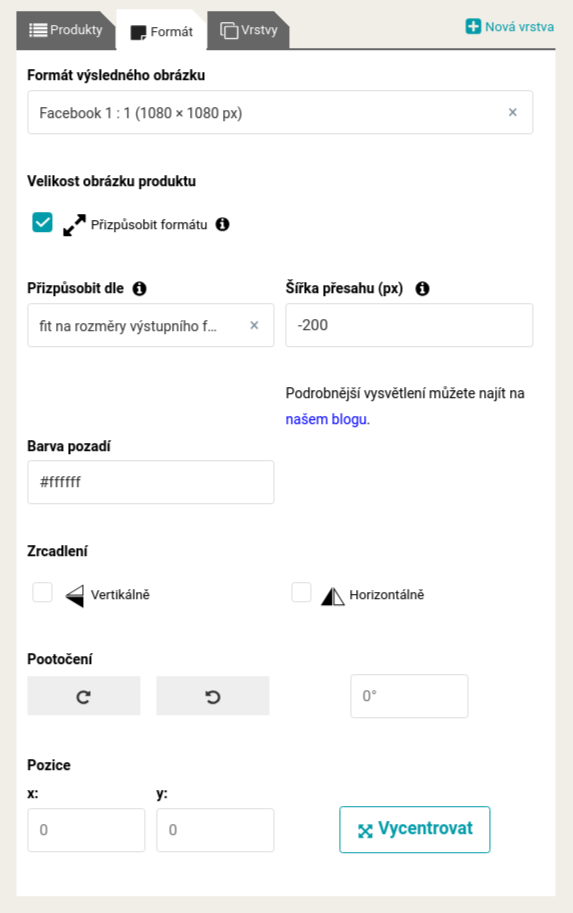The height and width of the screenshot is (913, 573).
Task: Click the info icon next to Přizpůsobit dle
Action: pyautogui.click(x=139, y=288)
